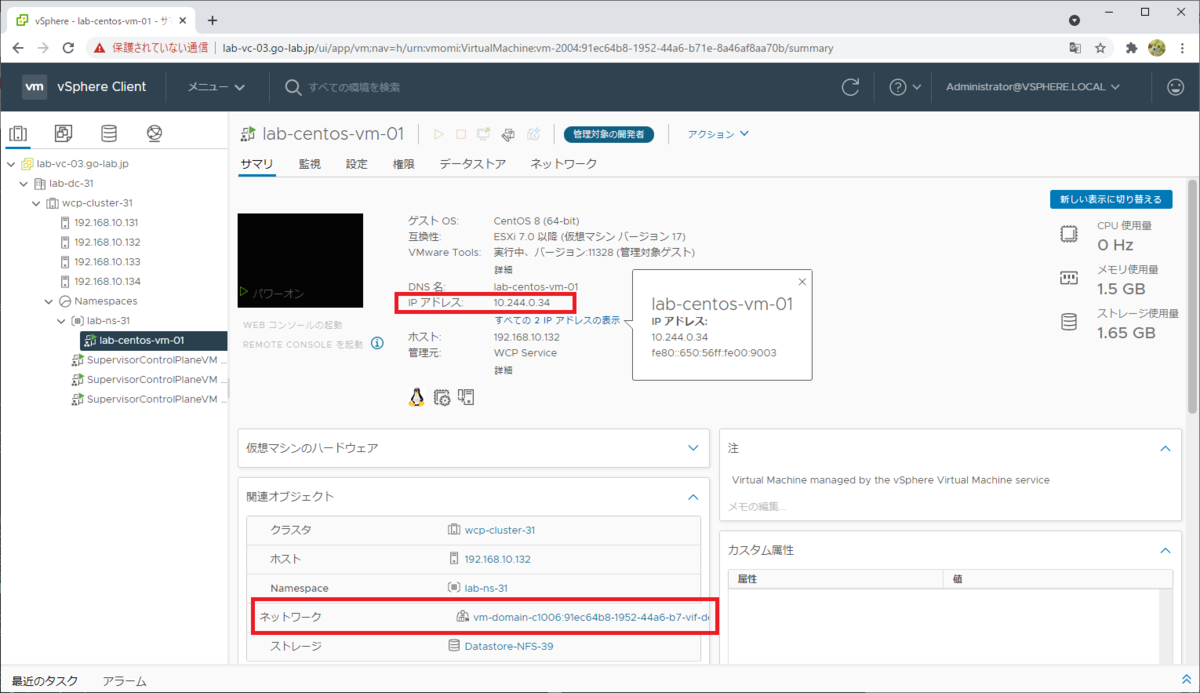Image resolution: width=1200 pixels, height=693 pixels.
Task: Click the power off (stop) VM icon
Action: coord(461,134)
